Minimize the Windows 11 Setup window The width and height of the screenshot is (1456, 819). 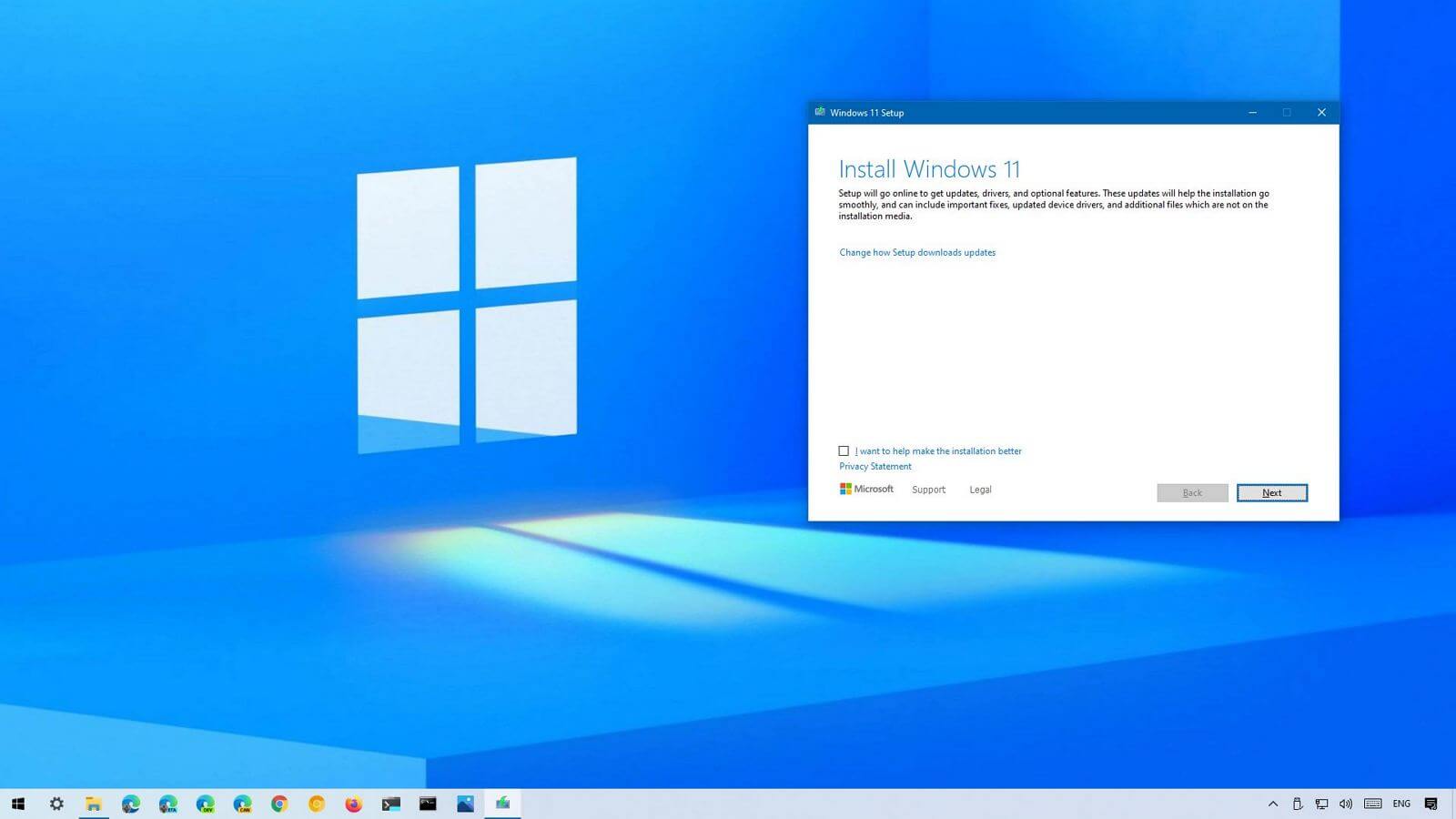(1252, 113)
